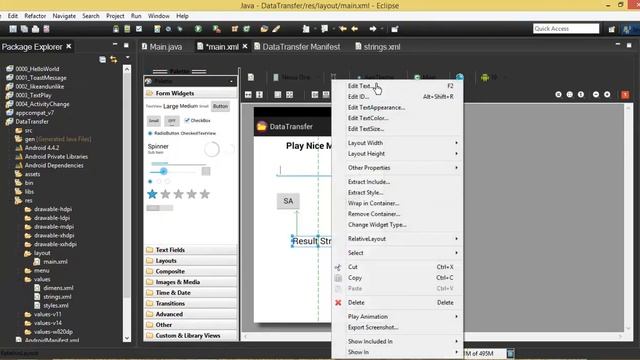Click the configuration file icon in layout toolbar
640x360 pixels.
tap(251, 77)
